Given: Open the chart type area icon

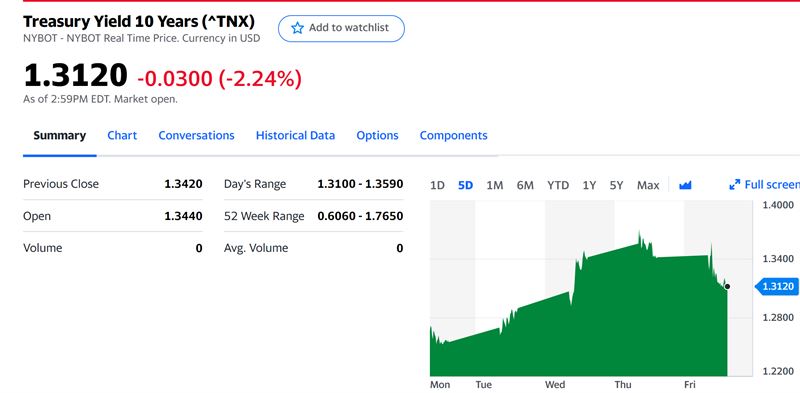Looking at the screenshot, I should 685,185.
